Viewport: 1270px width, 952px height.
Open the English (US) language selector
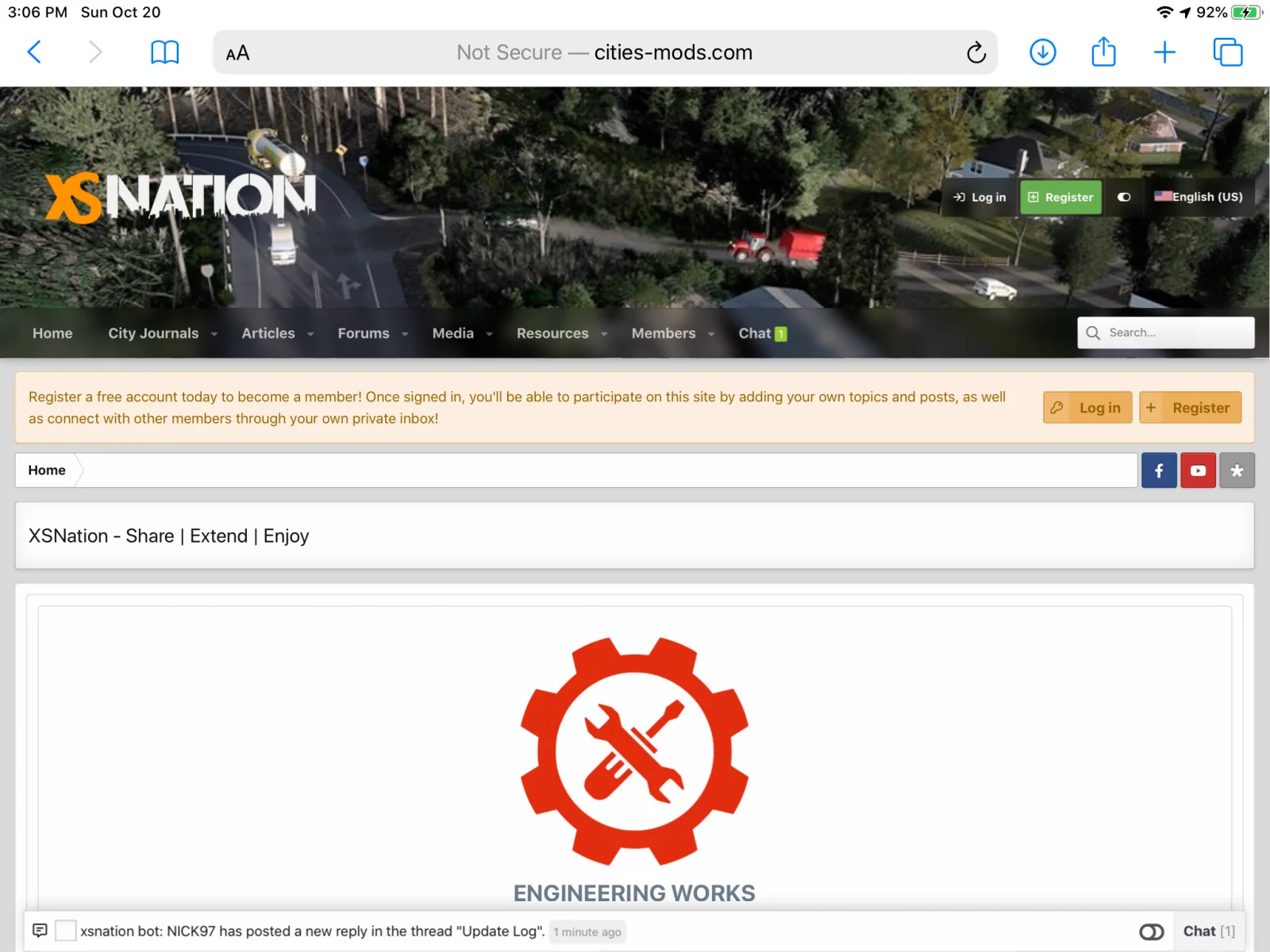point(1199,197)
